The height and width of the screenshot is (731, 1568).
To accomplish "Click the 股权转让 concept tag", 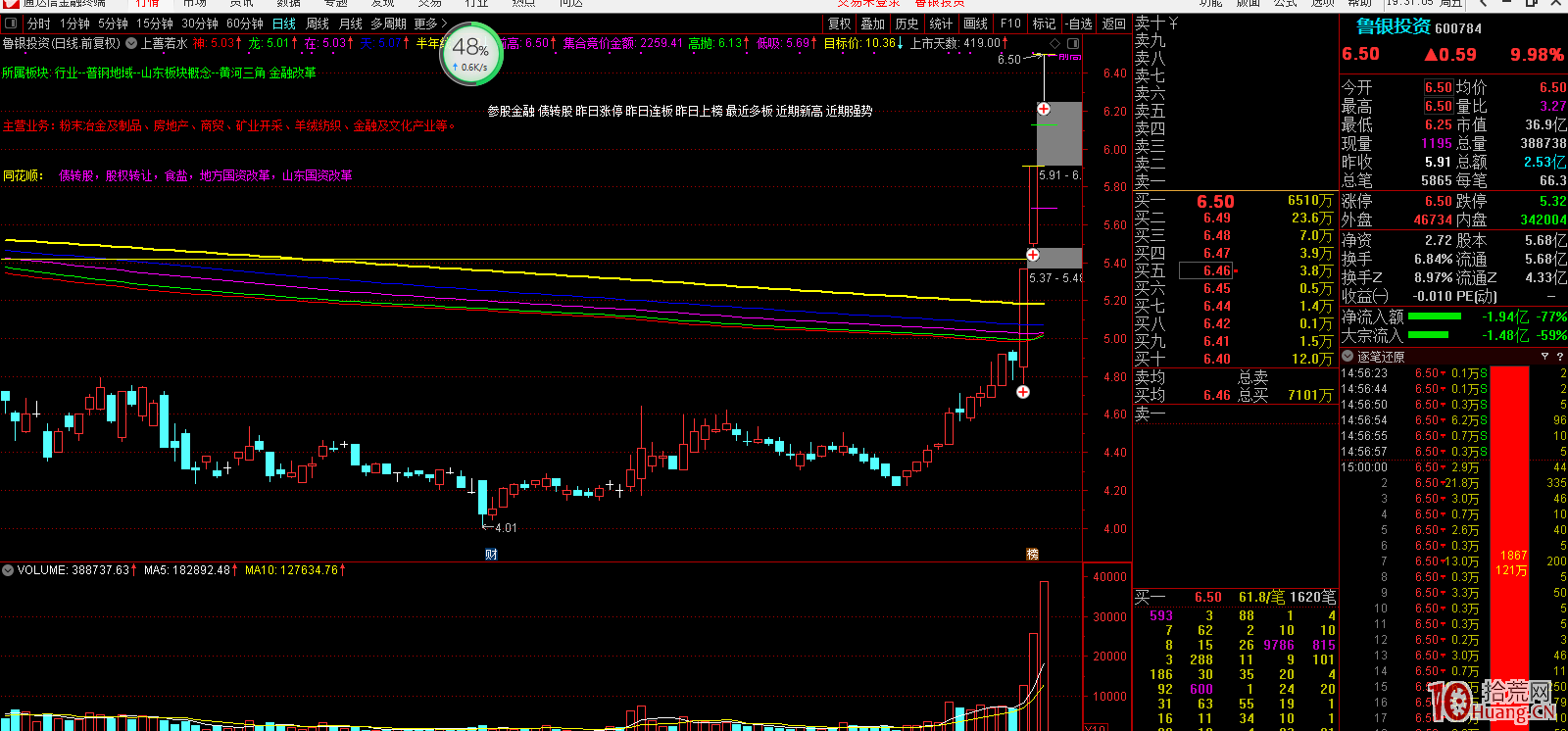I will point(129,176).
